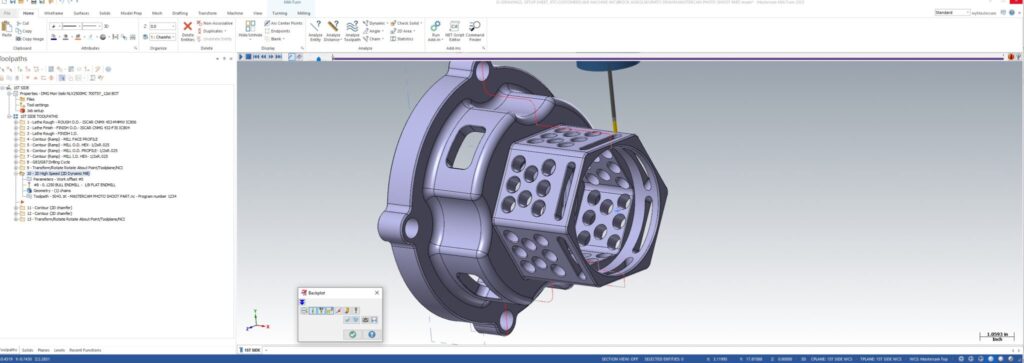Viewport: 1024px width, 363px height.
Task: Click the Z depth input field
Action: tap(163, 26)
